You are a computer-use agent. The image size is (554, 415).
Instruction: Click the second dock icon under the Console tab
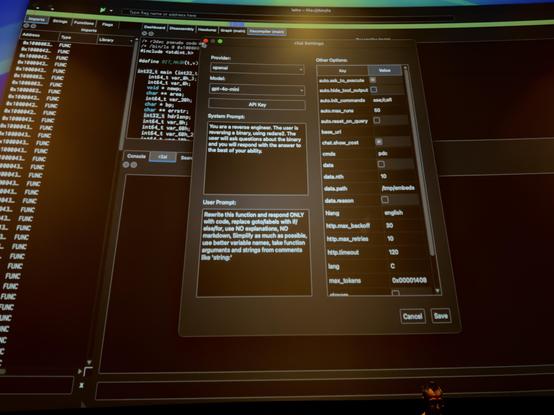point(134,165)
